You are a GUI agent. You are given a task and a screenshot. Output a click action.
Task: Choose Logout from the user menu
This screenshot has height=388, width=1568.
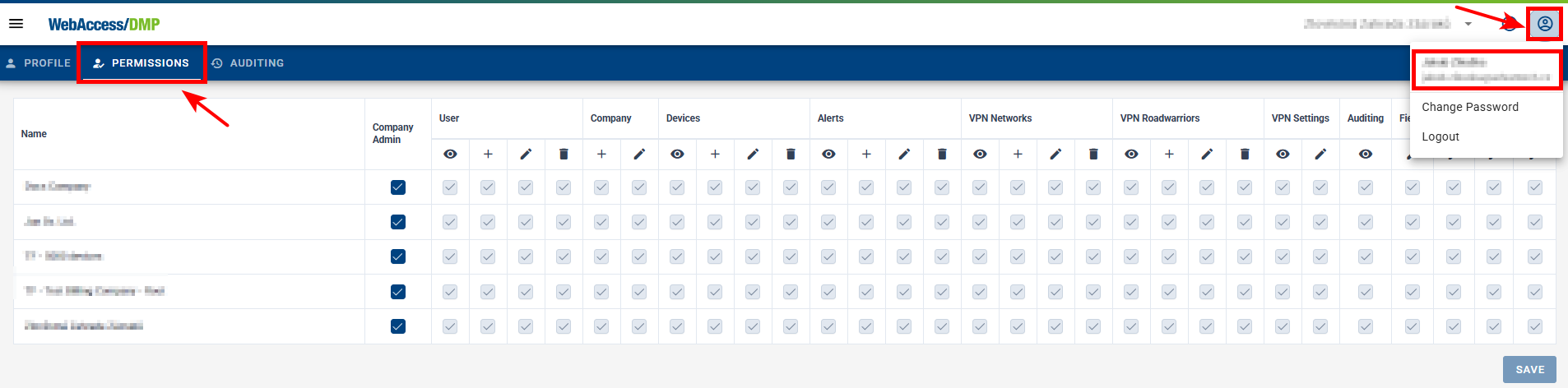(x=1440, y=136)
